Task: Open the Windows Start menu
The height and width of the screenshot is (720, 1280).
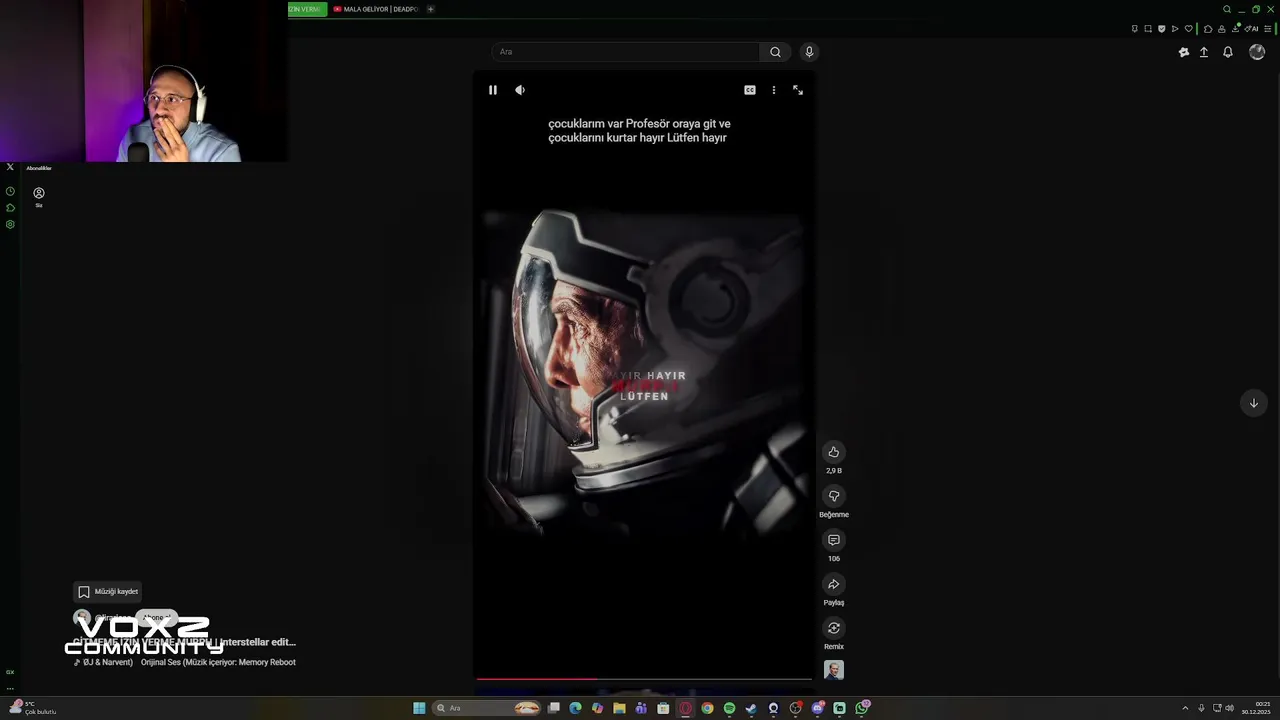Action: coord(419,708)
